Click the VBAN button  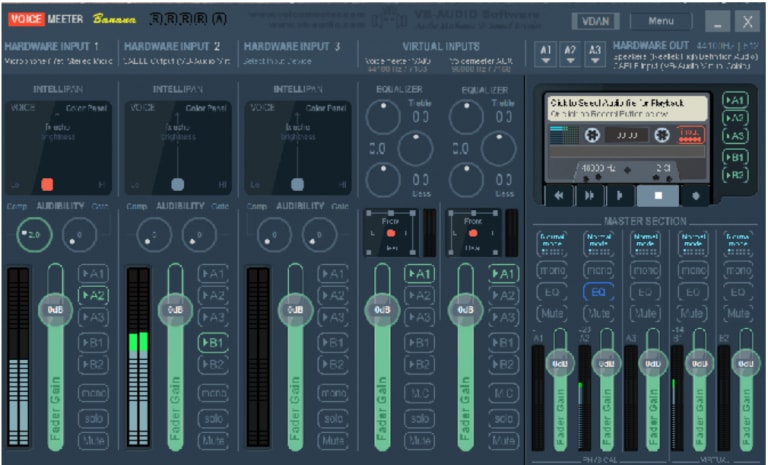click(596, 21)
